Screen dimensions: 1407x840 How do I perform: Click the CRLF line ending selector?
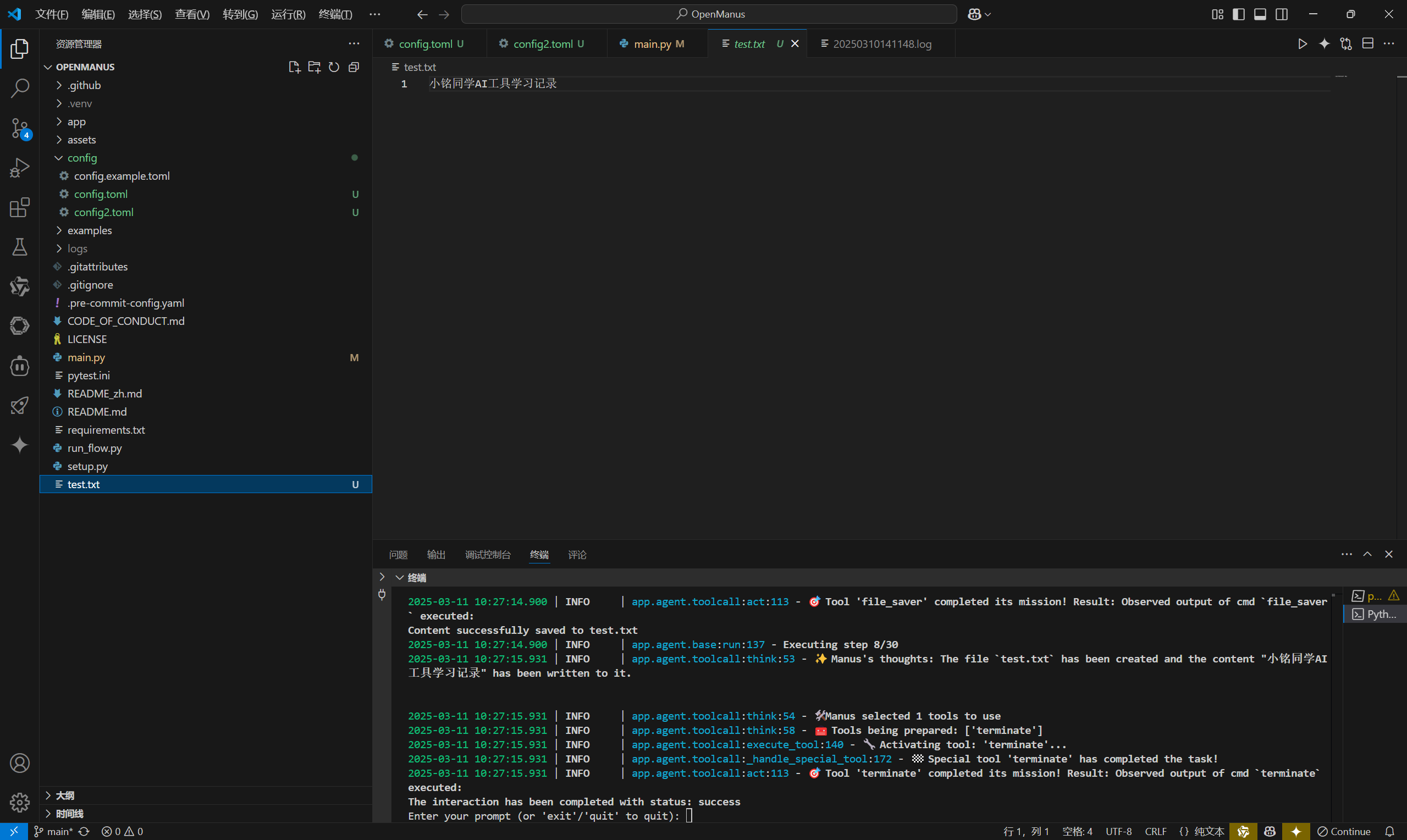tap(1155, 832)
